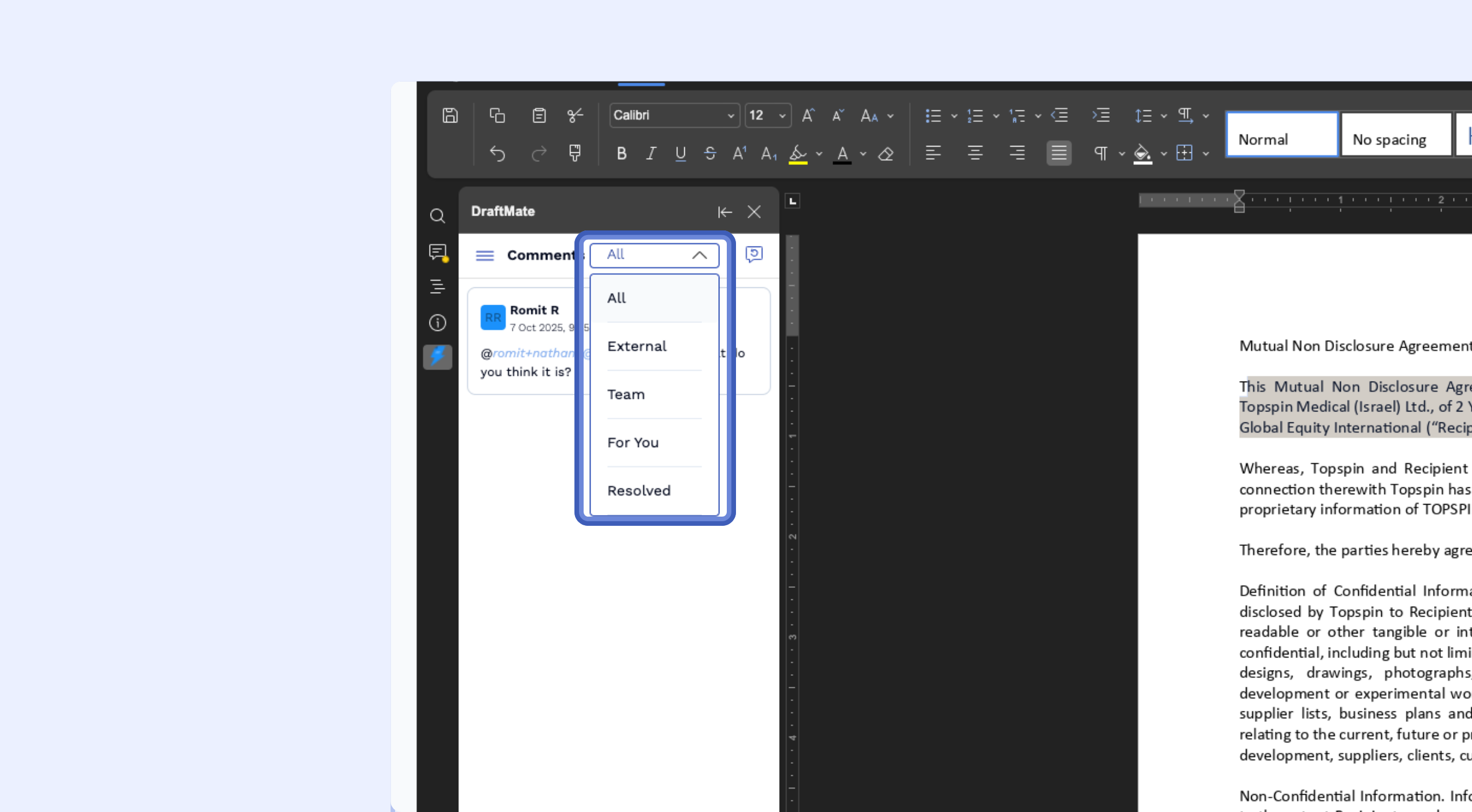This screenshot has height=812, width=1472.
Task: Click the Save document icon
Action: [x=450, y=116]
